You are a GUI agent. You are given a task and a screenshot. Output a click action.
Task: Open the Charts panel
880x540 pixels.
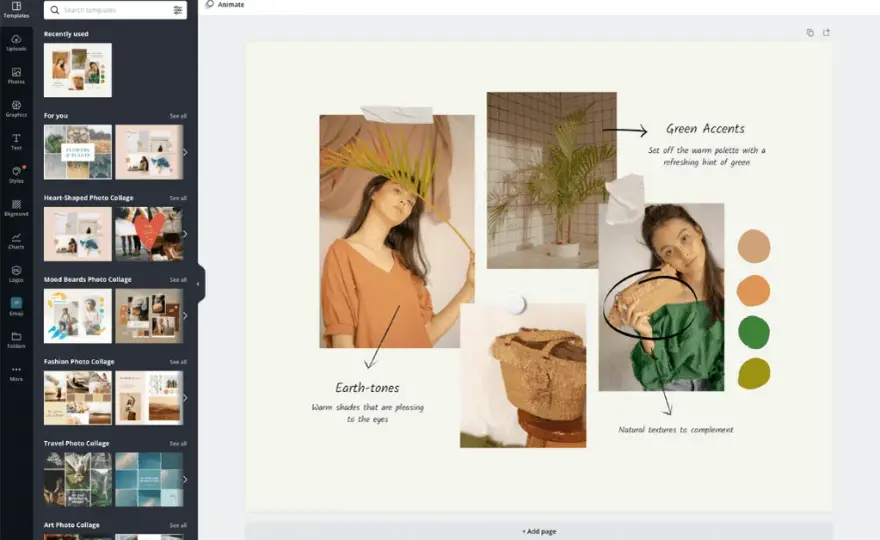tap(16, 241)
